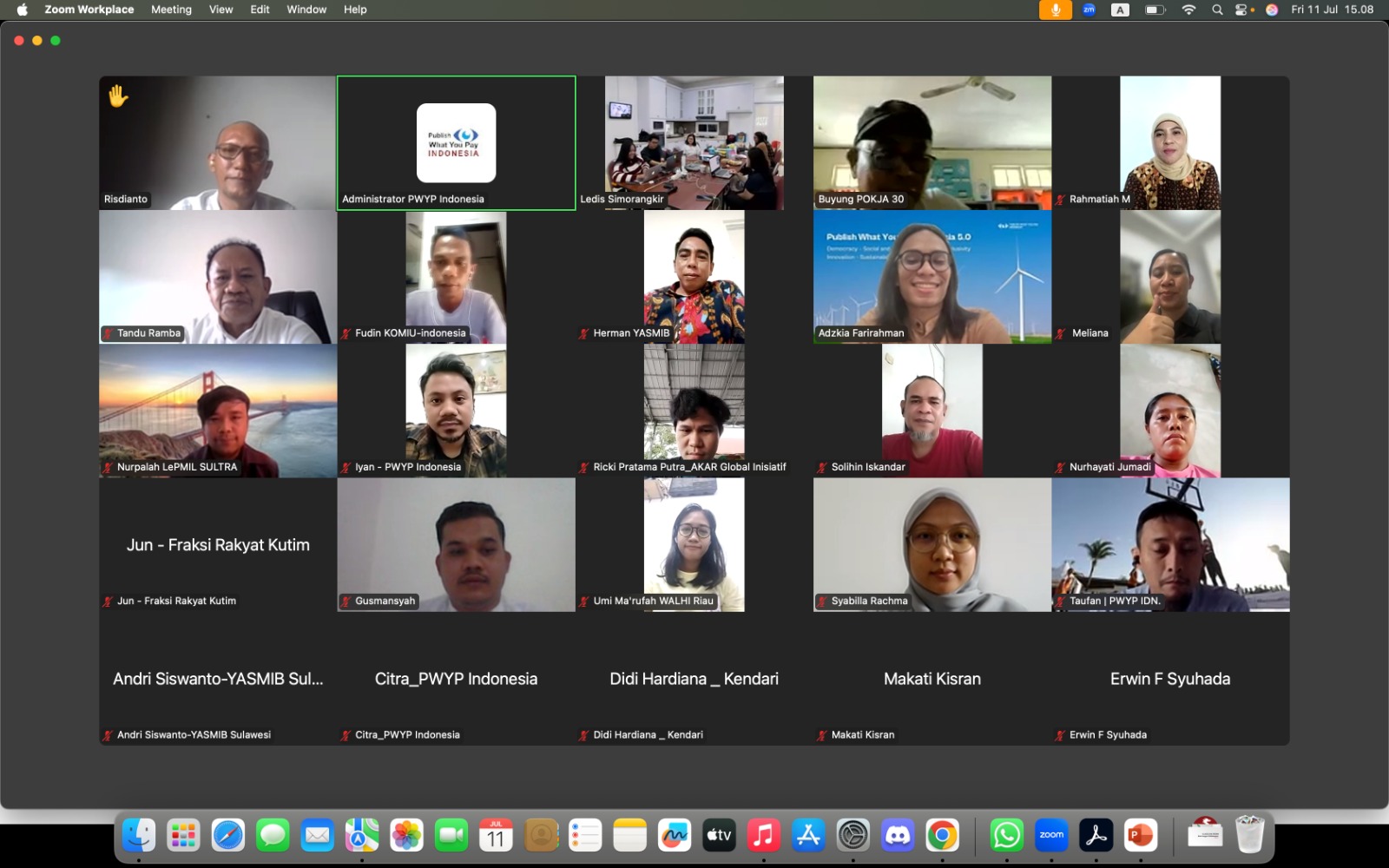Open Zoom from the dock
This screenshot has width=1389, height=868.
pyautogui.click(x=1051, y=836)
